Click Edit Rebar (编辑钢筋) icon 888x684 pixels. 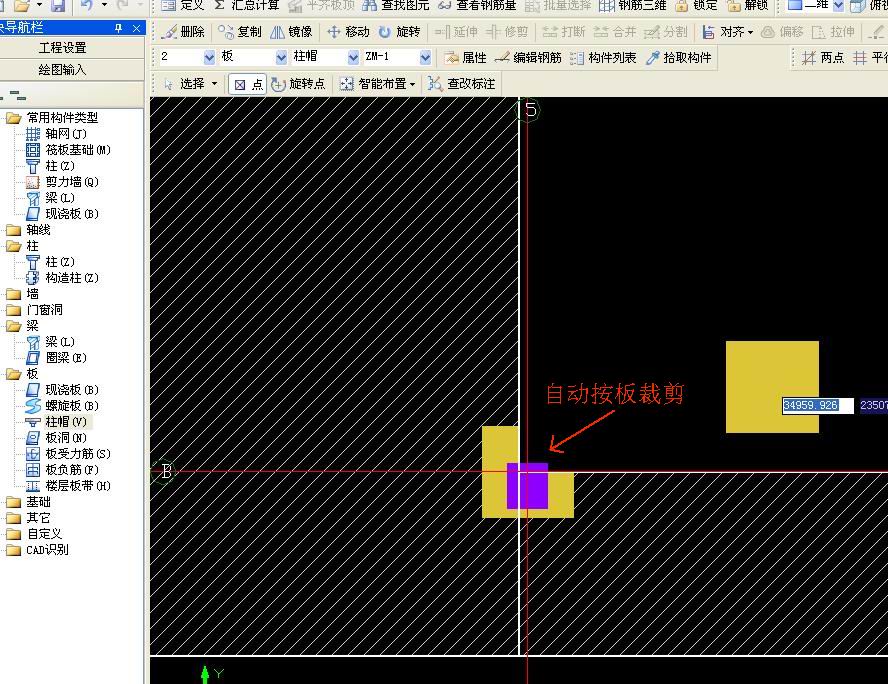click(x=528, y=58)
